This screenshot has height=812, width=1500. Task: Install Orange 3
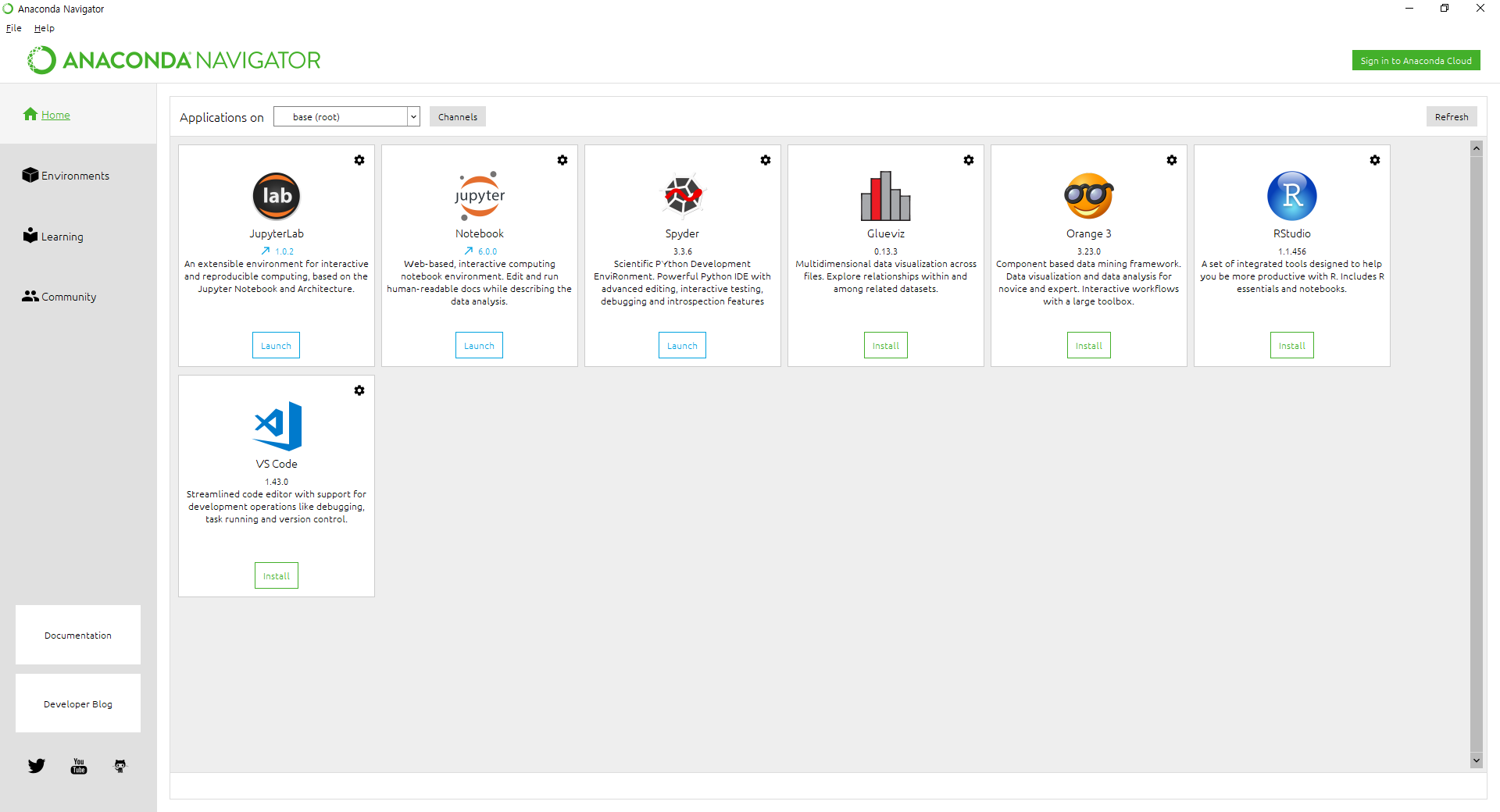click(1089, 346)
